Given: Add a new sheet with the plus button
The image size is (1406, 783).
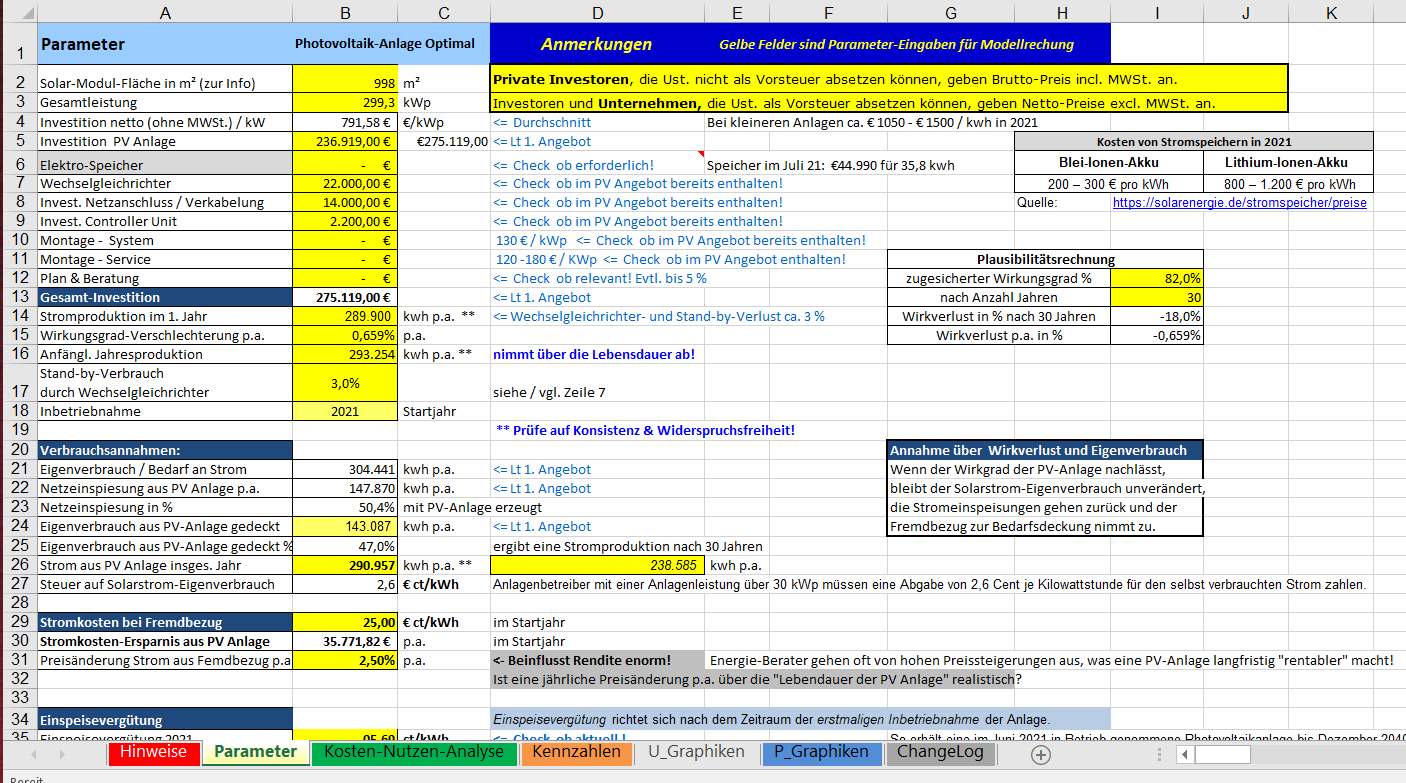Looking at the screenshot, I should tap(1040, 755).
